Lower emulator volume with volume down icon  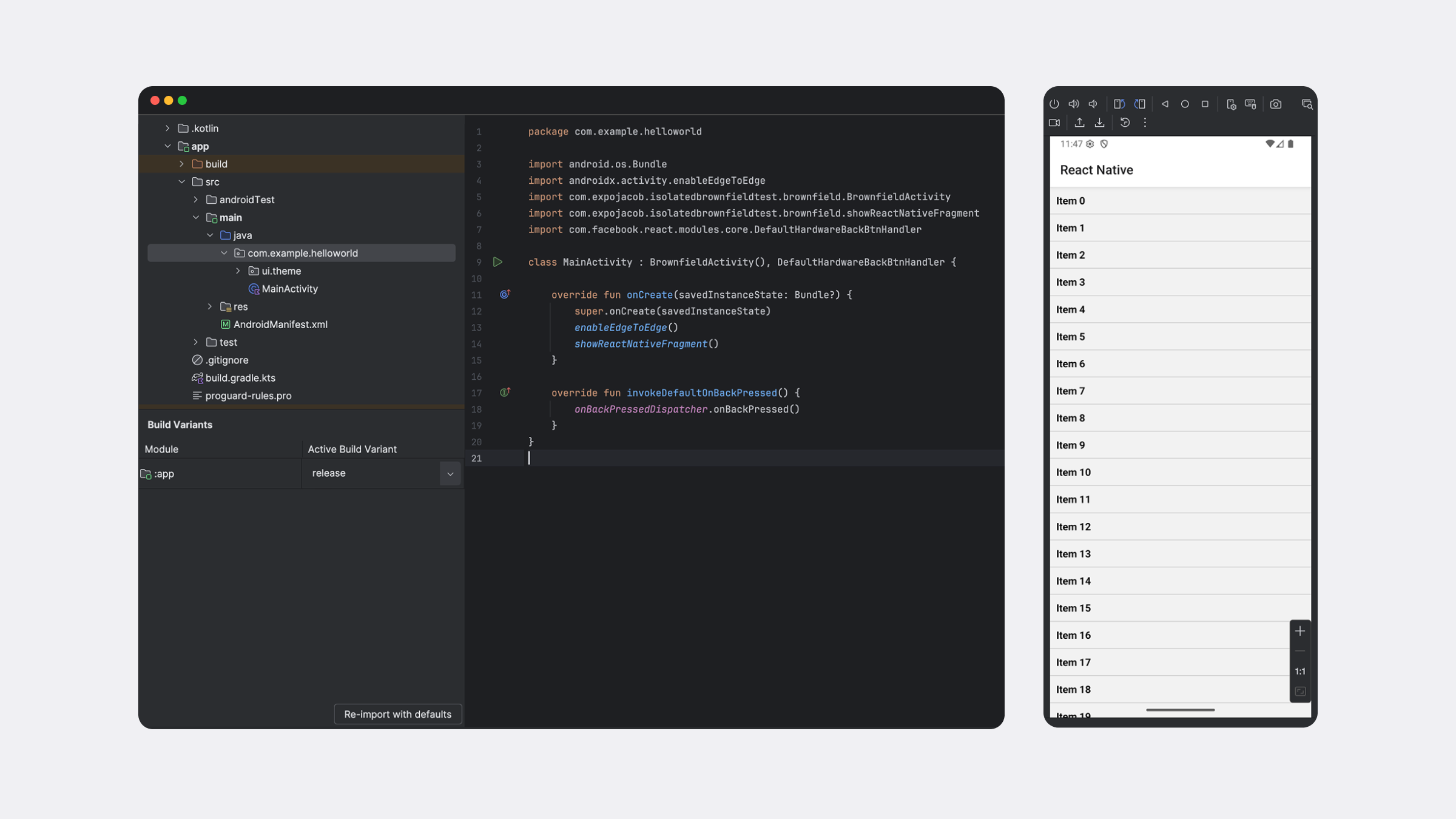1093,104
